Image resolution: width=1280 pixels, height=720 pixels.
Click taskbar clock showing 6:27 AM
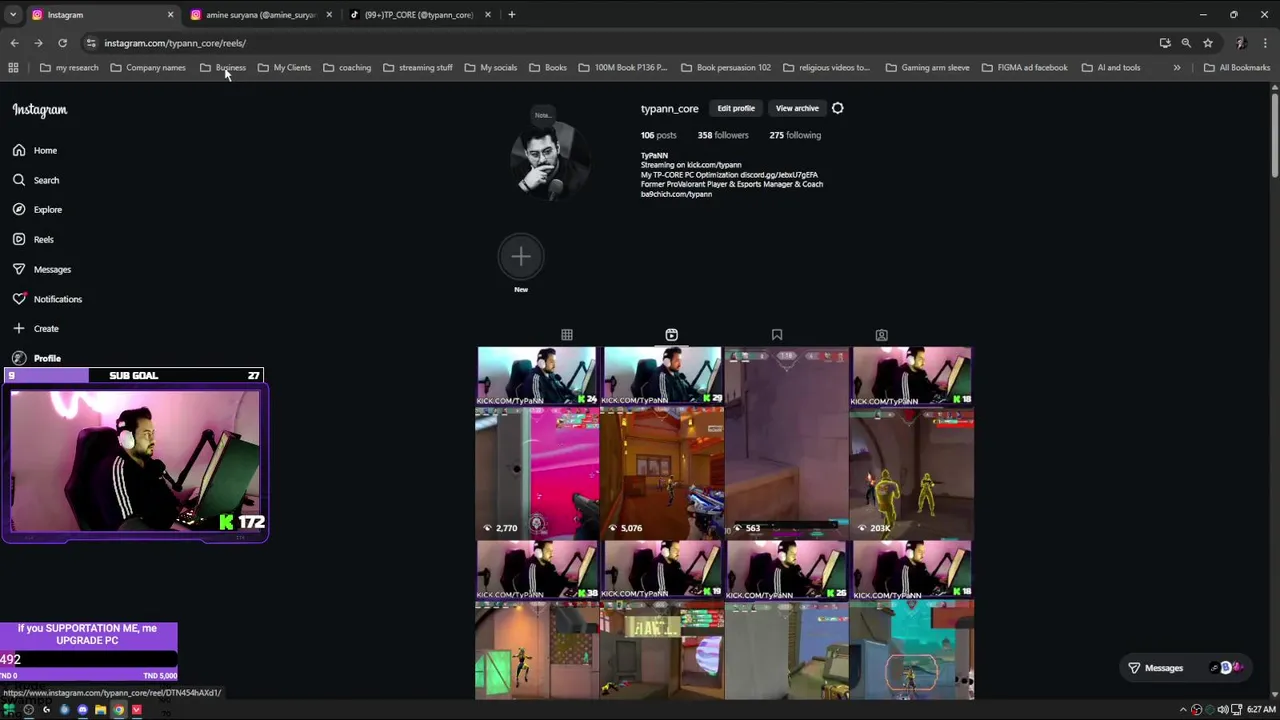(1260, 710)
